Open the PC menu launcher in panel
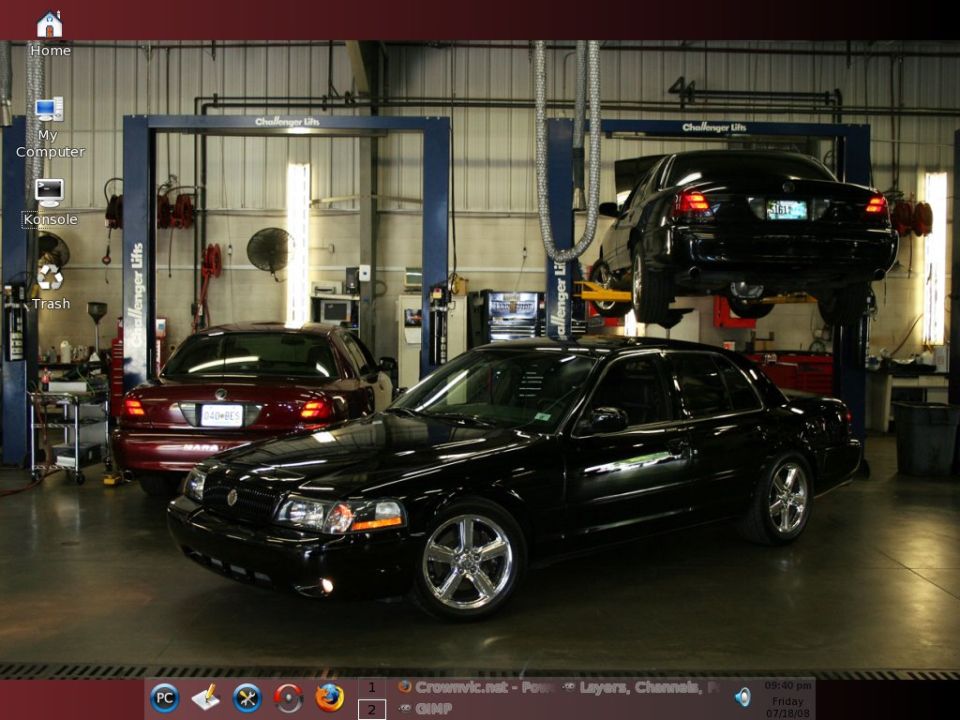 click(x=165, y=698)
